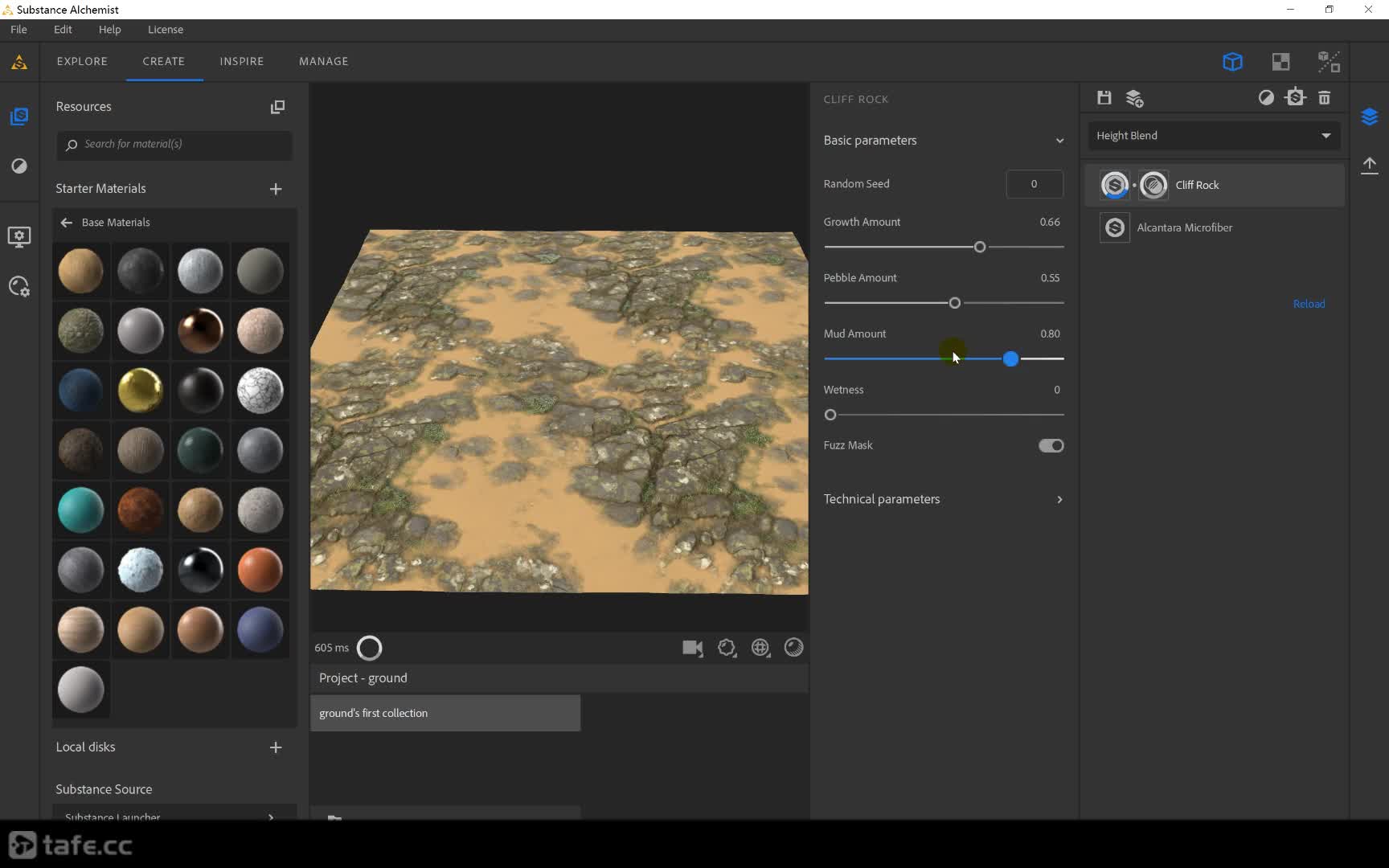Image resolution: width=1389 pixels, height=868 pixels.
Task: Open the License menu
Action: (166, 30)
